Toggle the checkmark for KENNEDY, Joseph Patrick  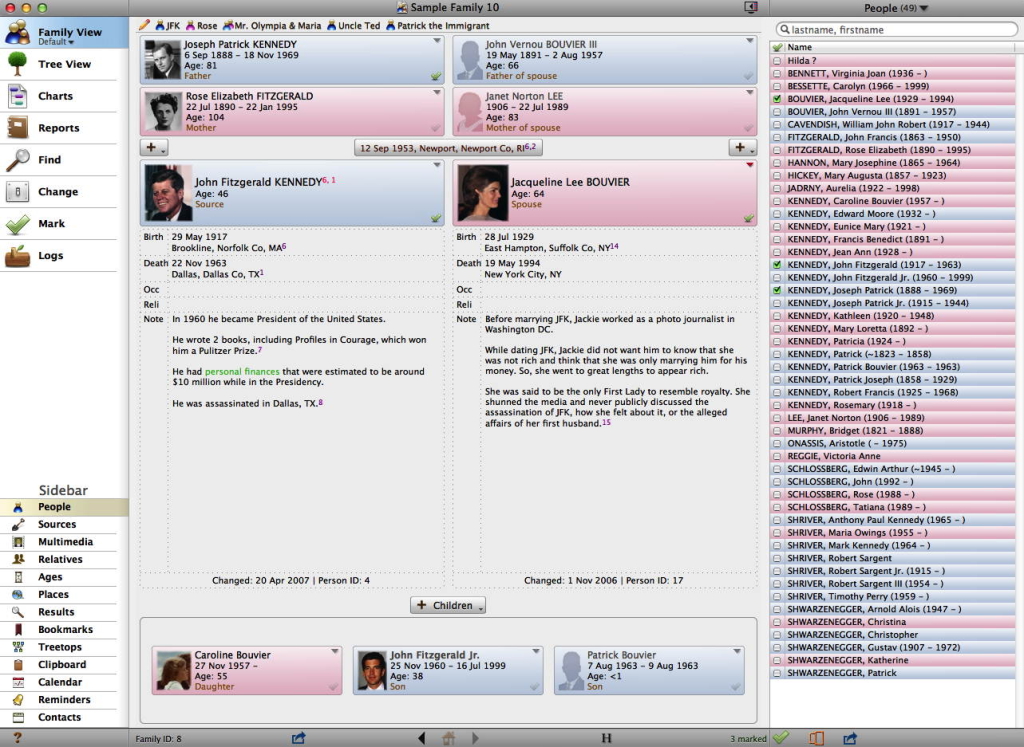[x=775, y=290]
